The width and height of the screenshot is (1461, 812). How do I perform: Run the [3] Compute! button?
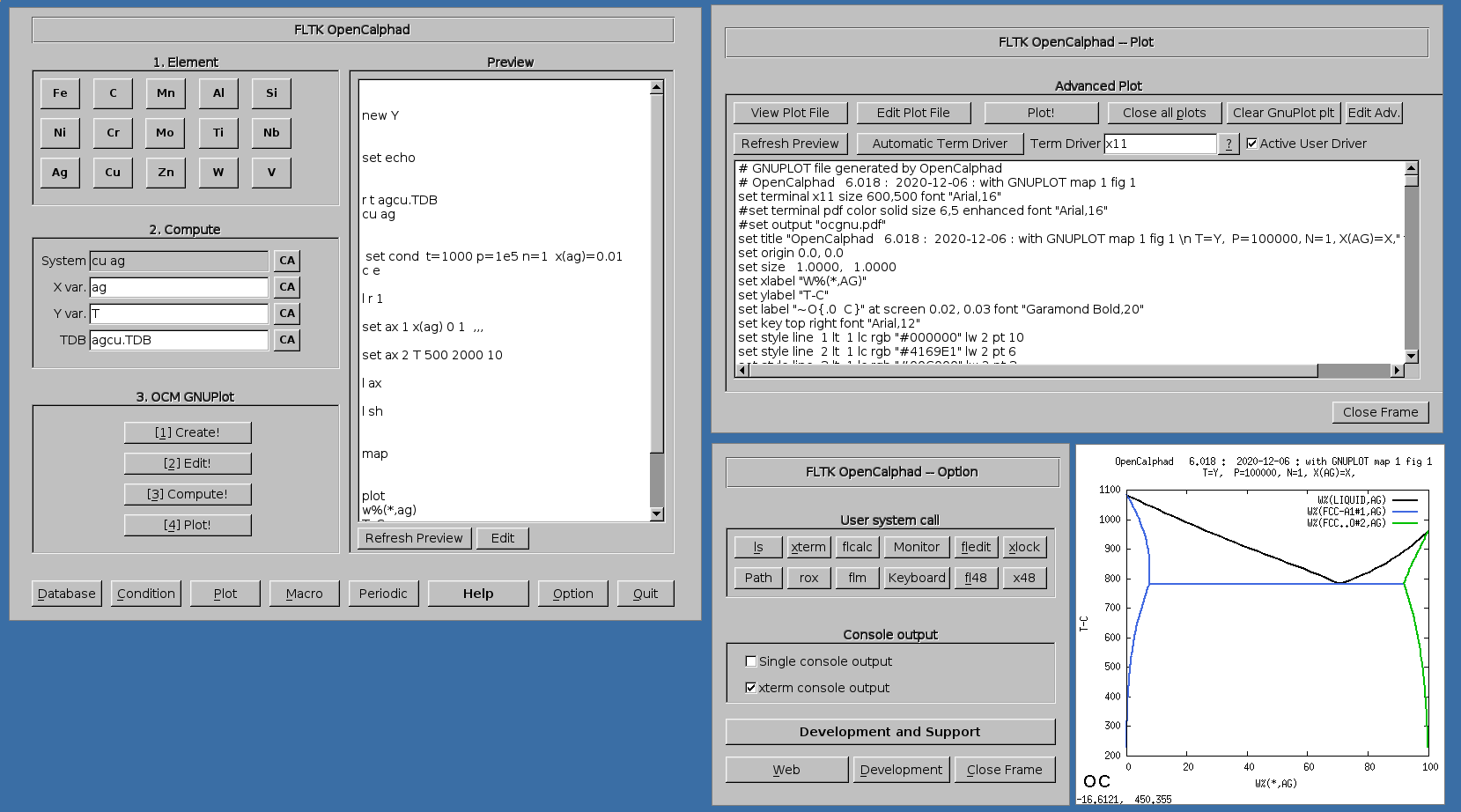(x=188, y=494)
